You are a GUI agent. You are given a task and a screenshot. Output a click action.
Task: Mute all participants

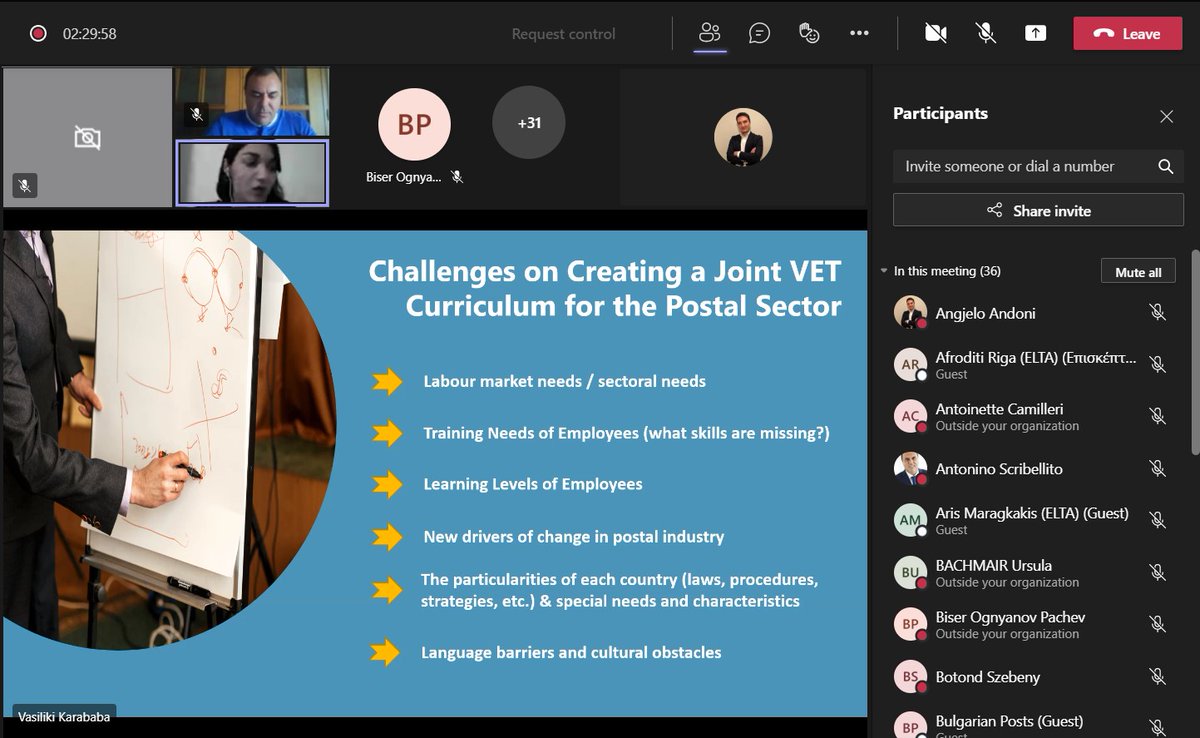pyautogui.click(x=1138, y=271)
